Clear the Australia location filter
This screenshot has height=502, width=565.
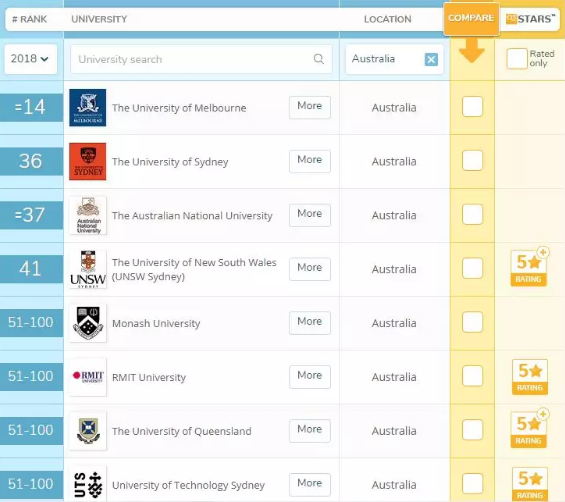click(x=431, y=59)
